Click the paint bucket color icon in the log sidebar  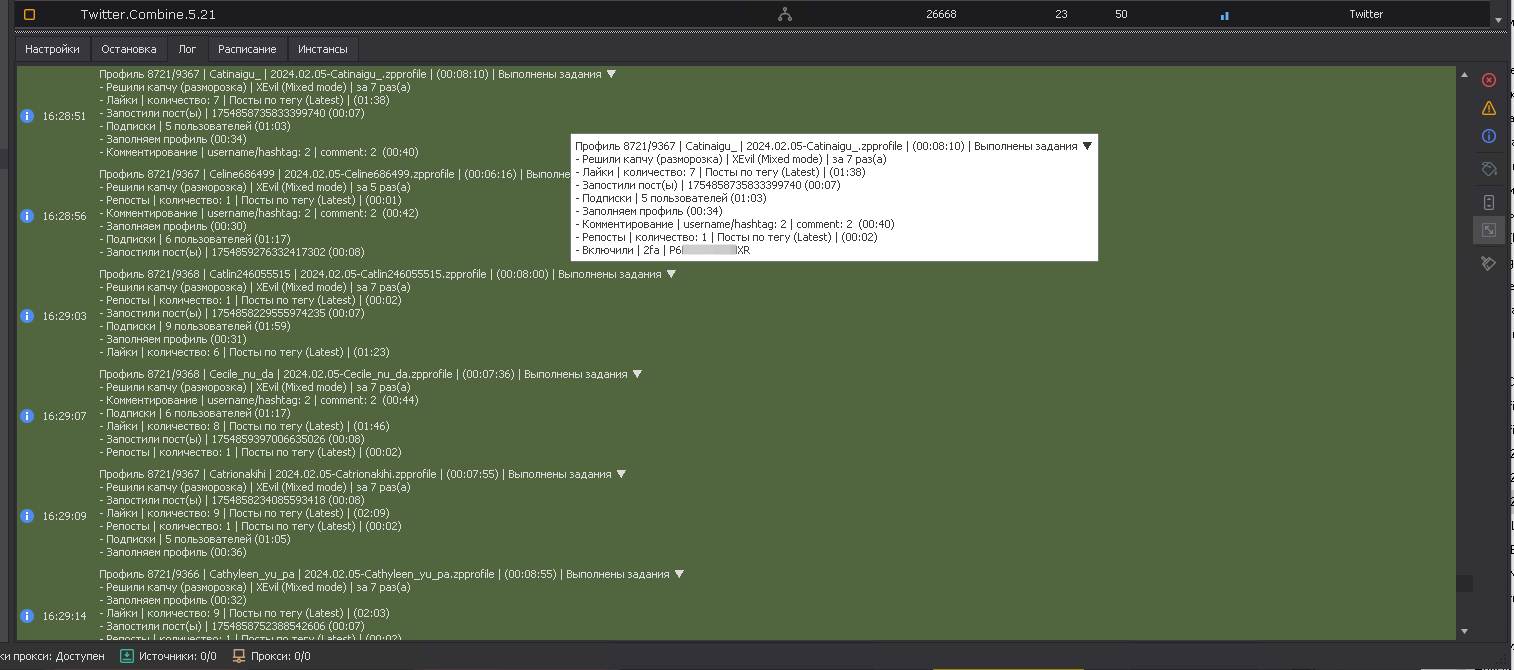(x=1488, y=169)
